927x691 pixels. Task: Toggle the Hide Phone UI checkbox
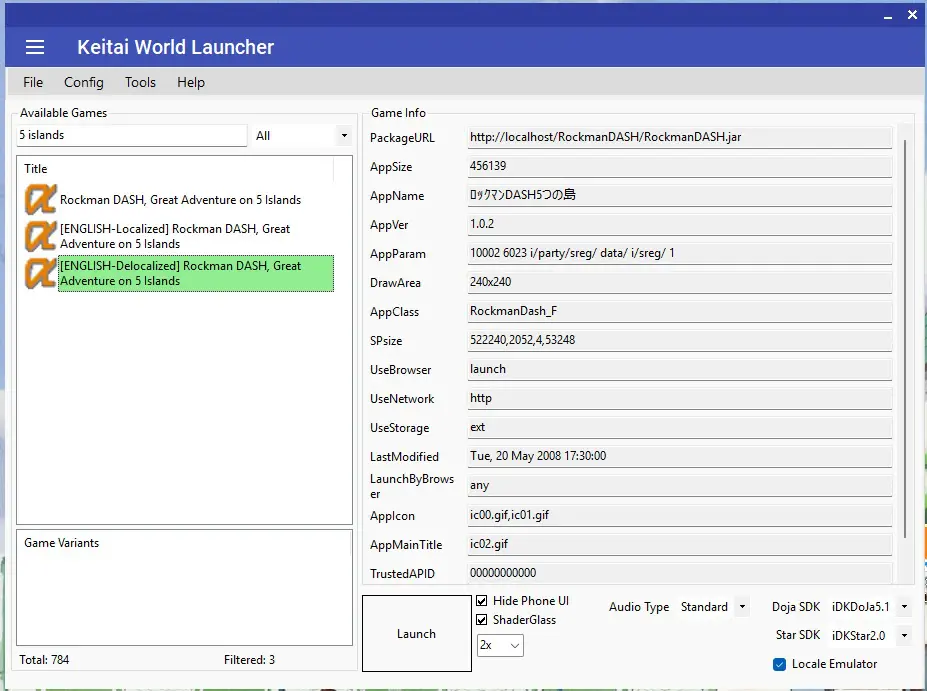point(482,601)
